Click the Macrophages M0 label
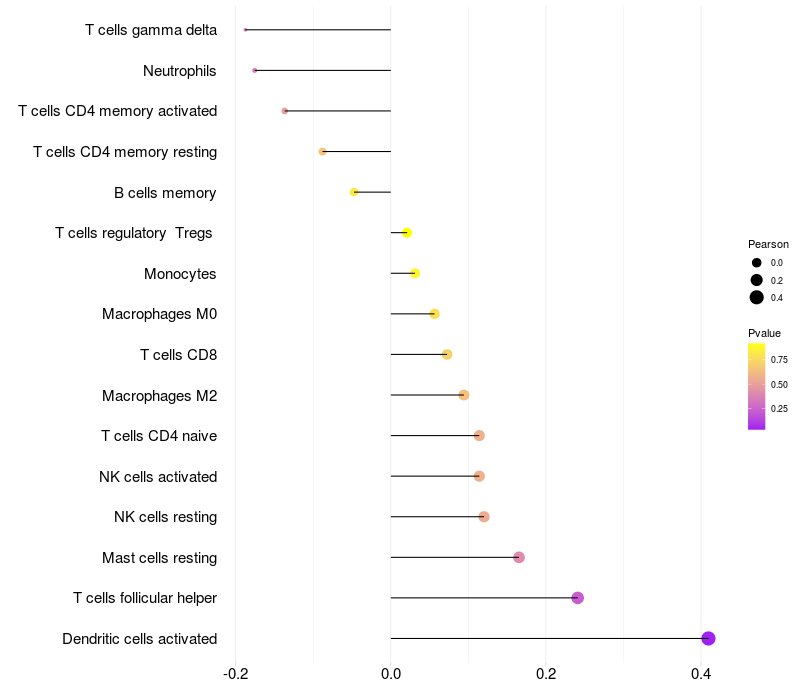This screenshot has width=800, height=700. 160,314
